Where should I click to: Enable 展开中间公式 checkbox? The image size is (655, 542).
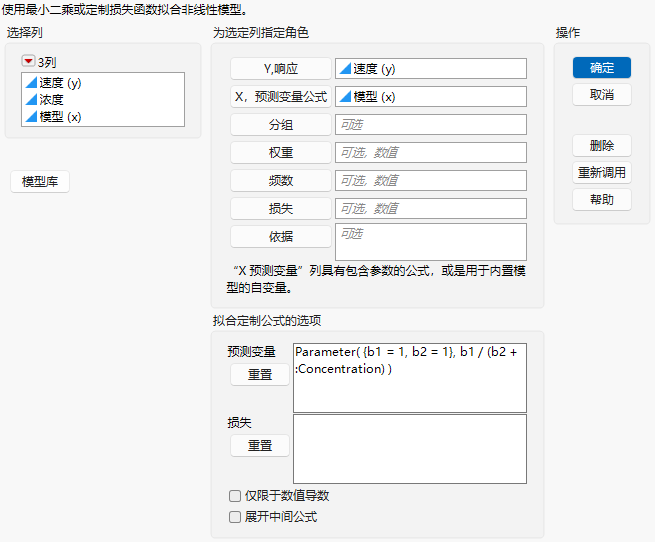tap(235, 517)
